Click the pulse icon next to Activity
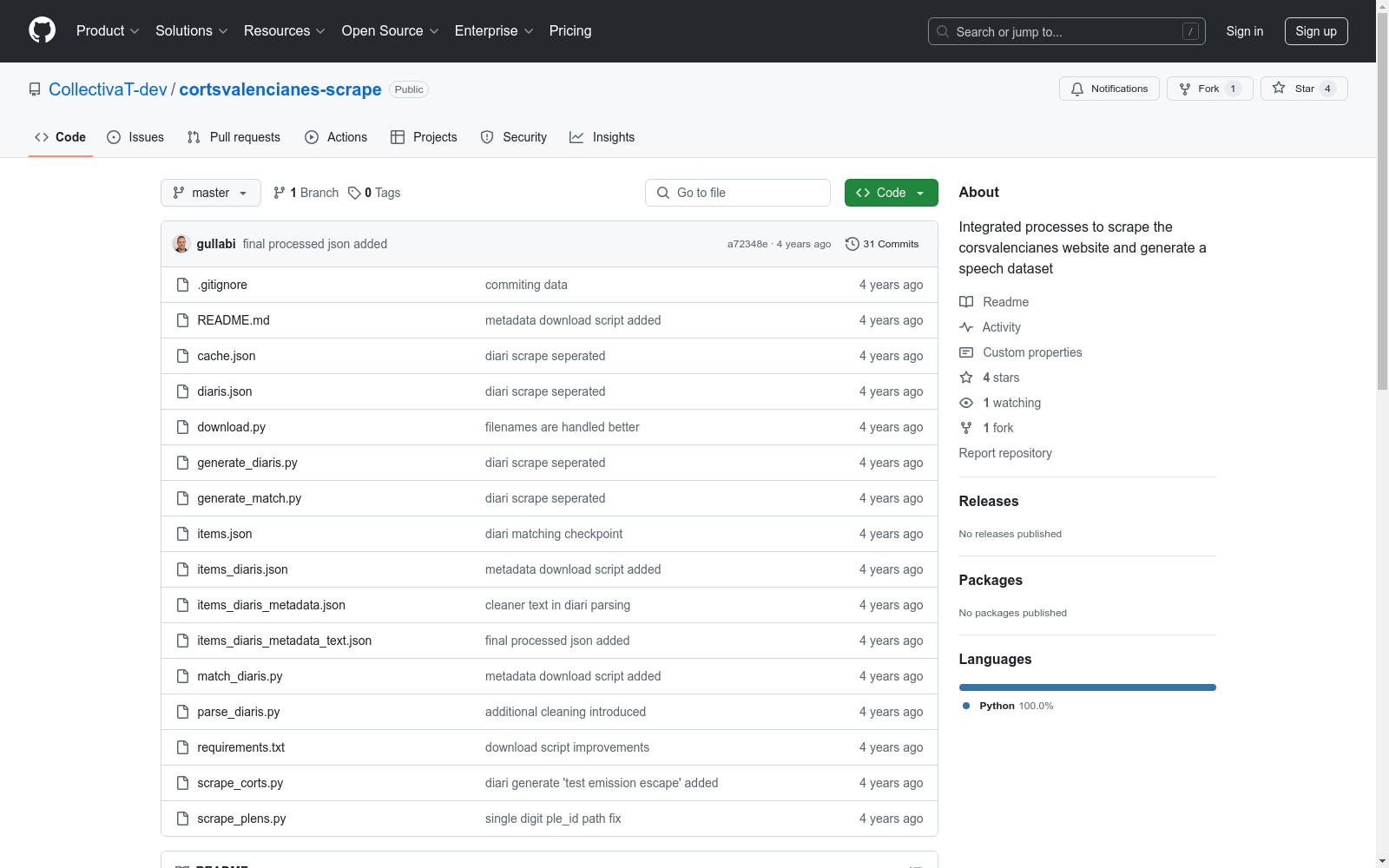1389x868 pixels. (x=966, y=327)
